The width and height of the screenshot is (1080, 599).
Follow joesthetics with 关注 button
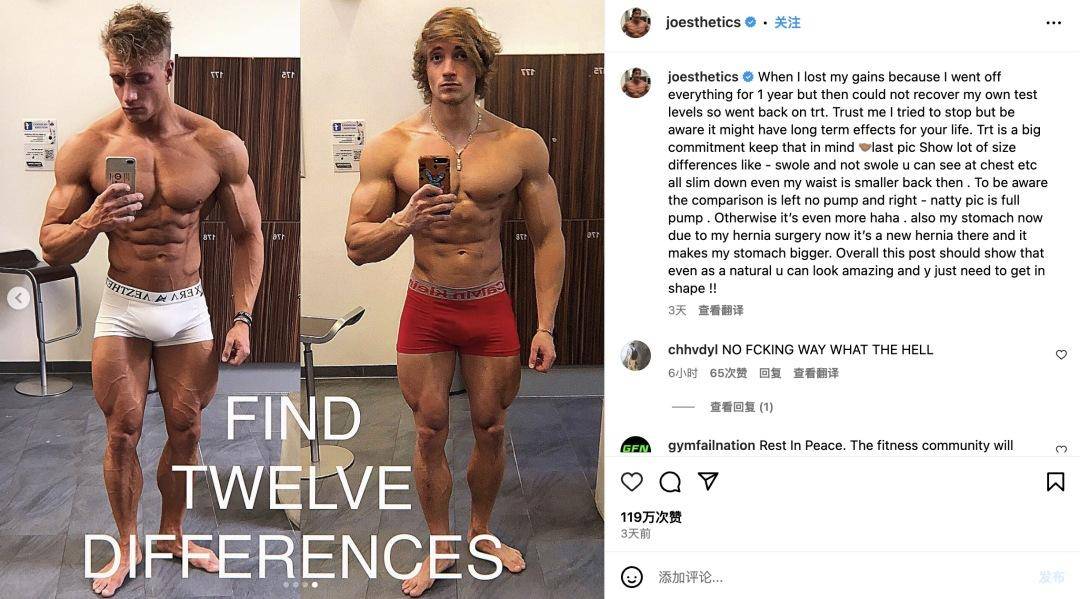tap(787, 22)
